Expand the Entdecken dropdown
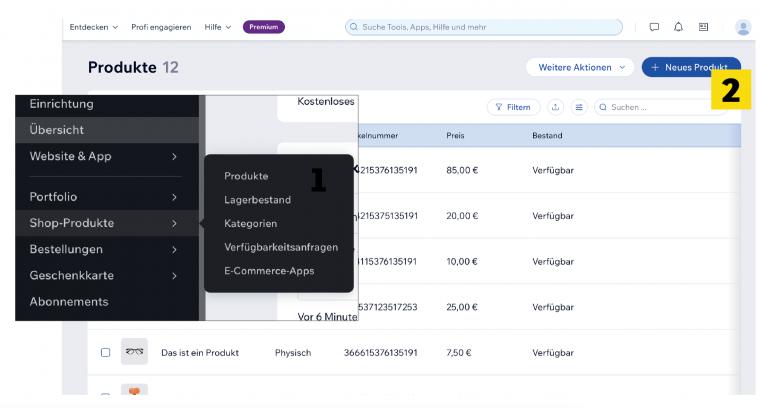 [x=94, y=27]
